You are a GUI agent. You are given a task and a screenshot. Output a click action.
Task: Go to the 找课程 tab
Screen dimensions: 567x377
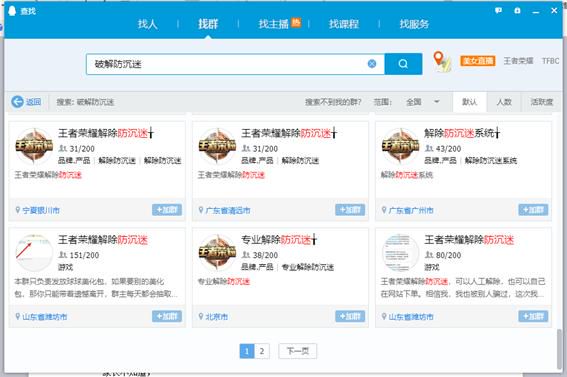(344, 24)
